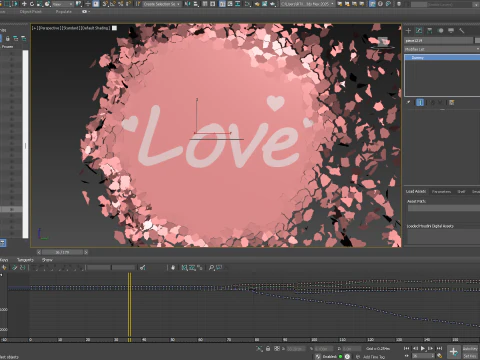Open the Time Configuration icon
Screen dimensions: 480x360
click(x=440, y=356)
